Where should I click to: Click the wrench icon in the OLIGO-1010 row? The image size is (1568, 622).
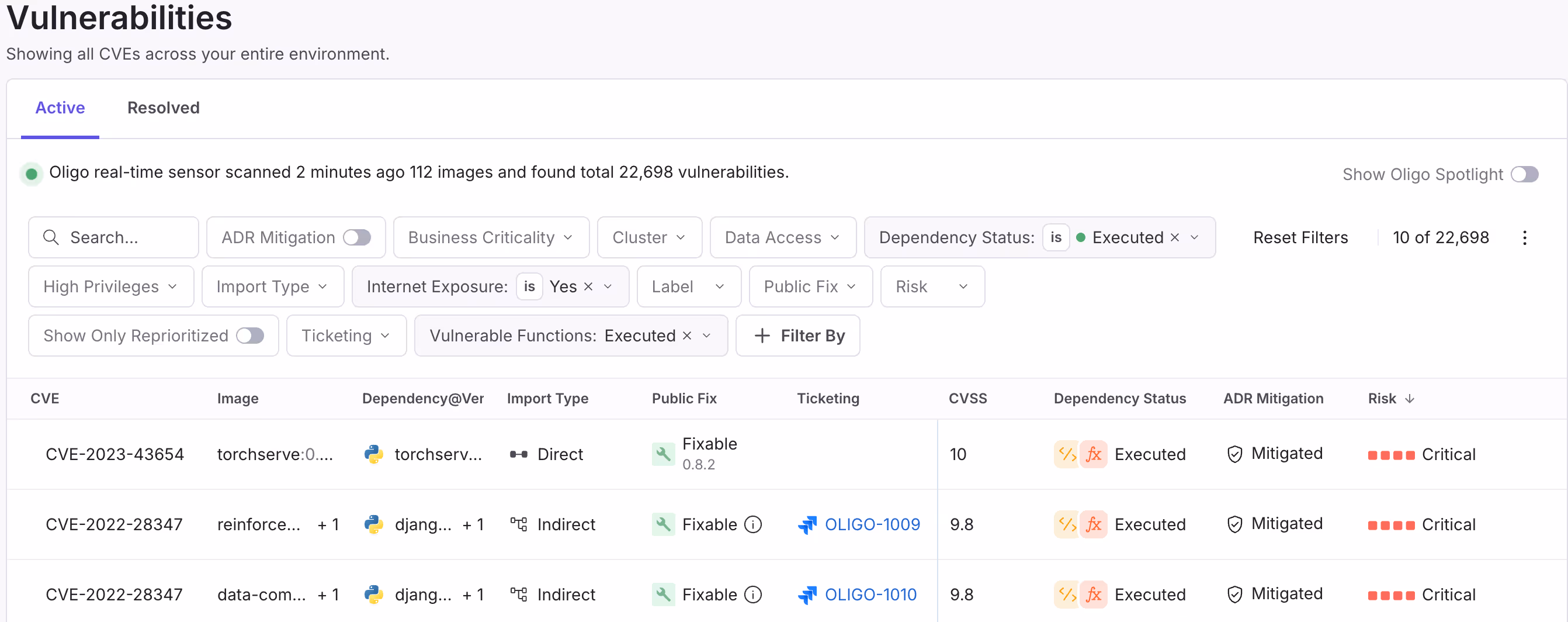(x=663, y=594)
